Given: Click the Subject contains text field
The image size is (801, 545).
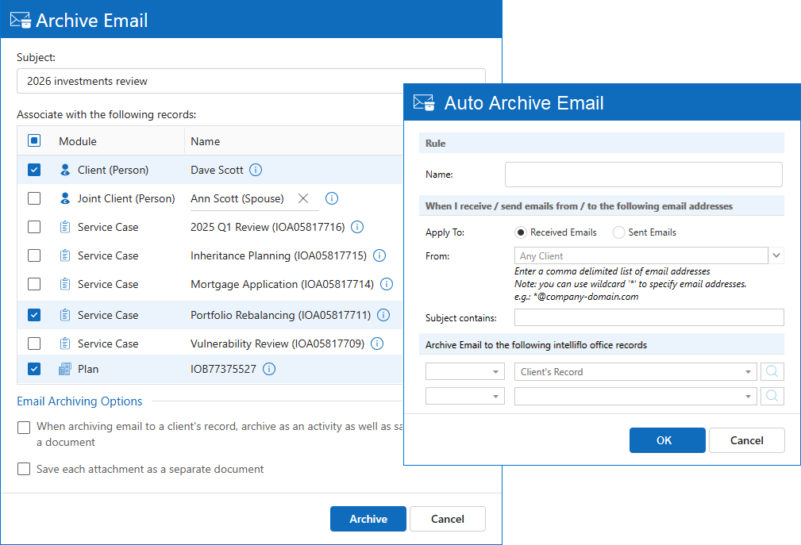Looking at the screenshot, I should tap(648, 318).
